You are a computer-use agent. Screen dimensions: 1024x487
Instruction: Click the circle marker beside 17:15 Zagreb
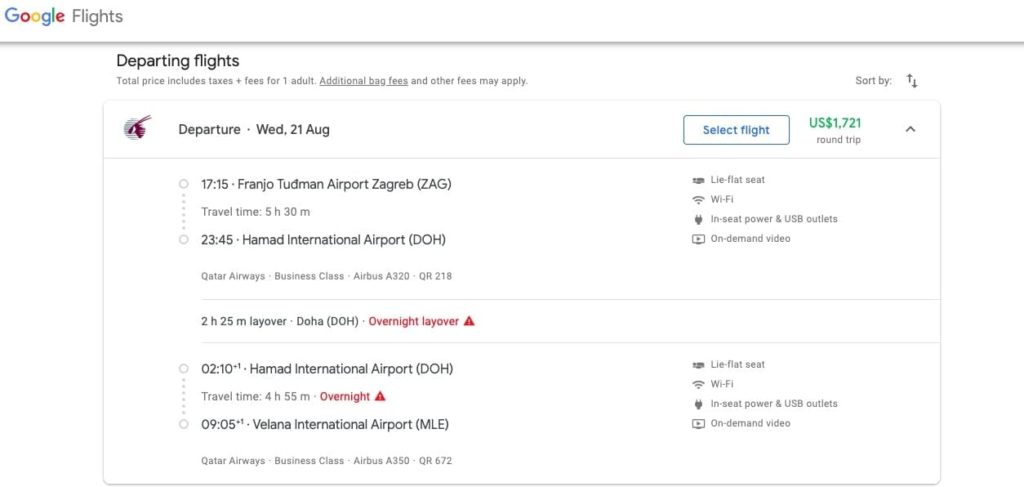coord(183,184)
